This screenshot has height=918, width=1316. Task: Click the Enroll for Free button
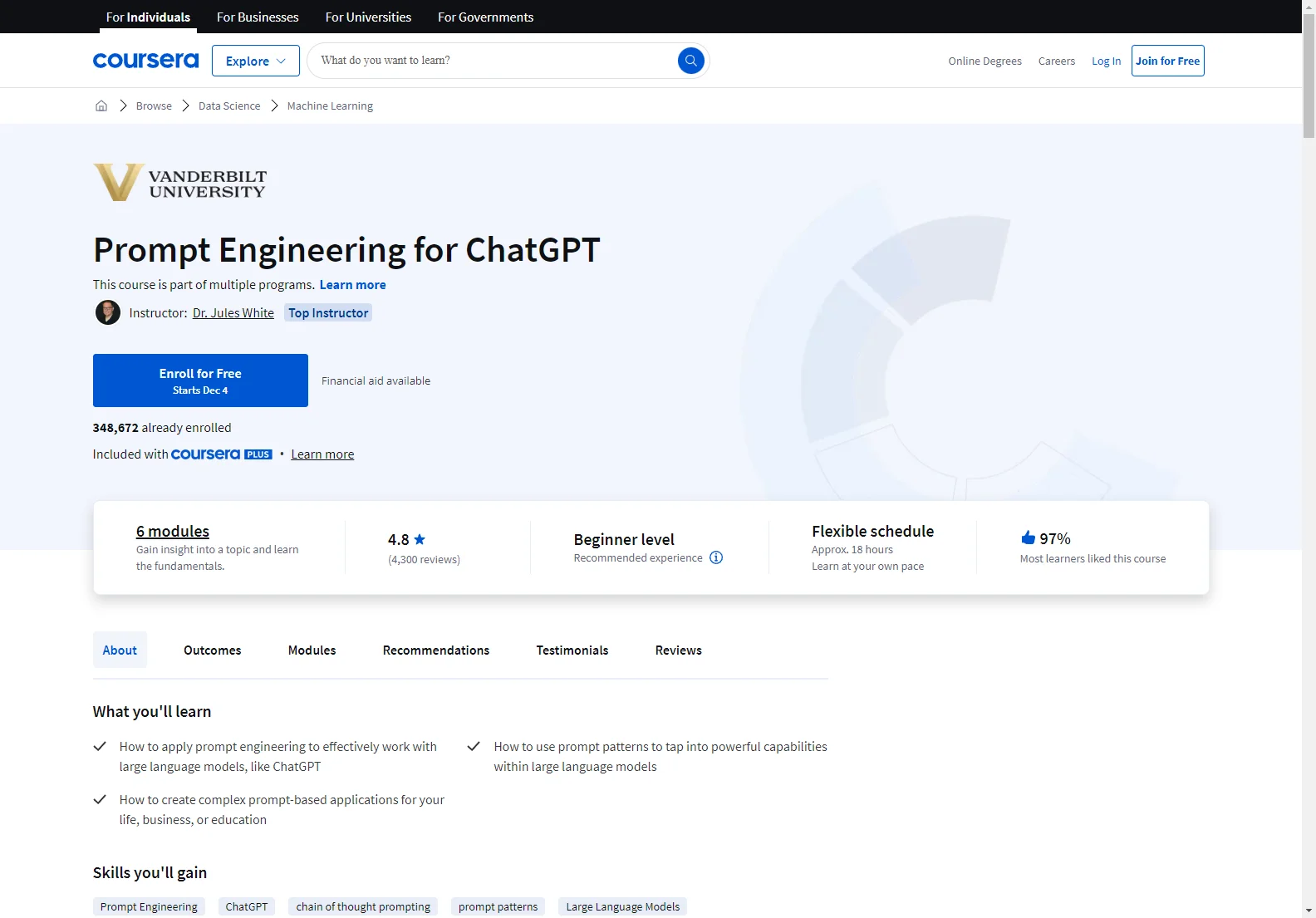200,380
